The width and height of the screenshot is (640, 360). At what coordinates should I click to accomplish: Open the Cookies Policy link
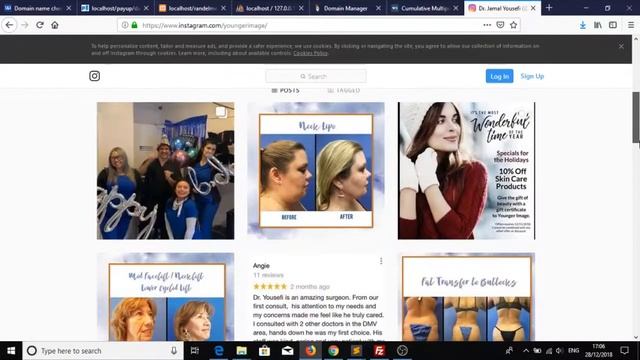[310, 53]
